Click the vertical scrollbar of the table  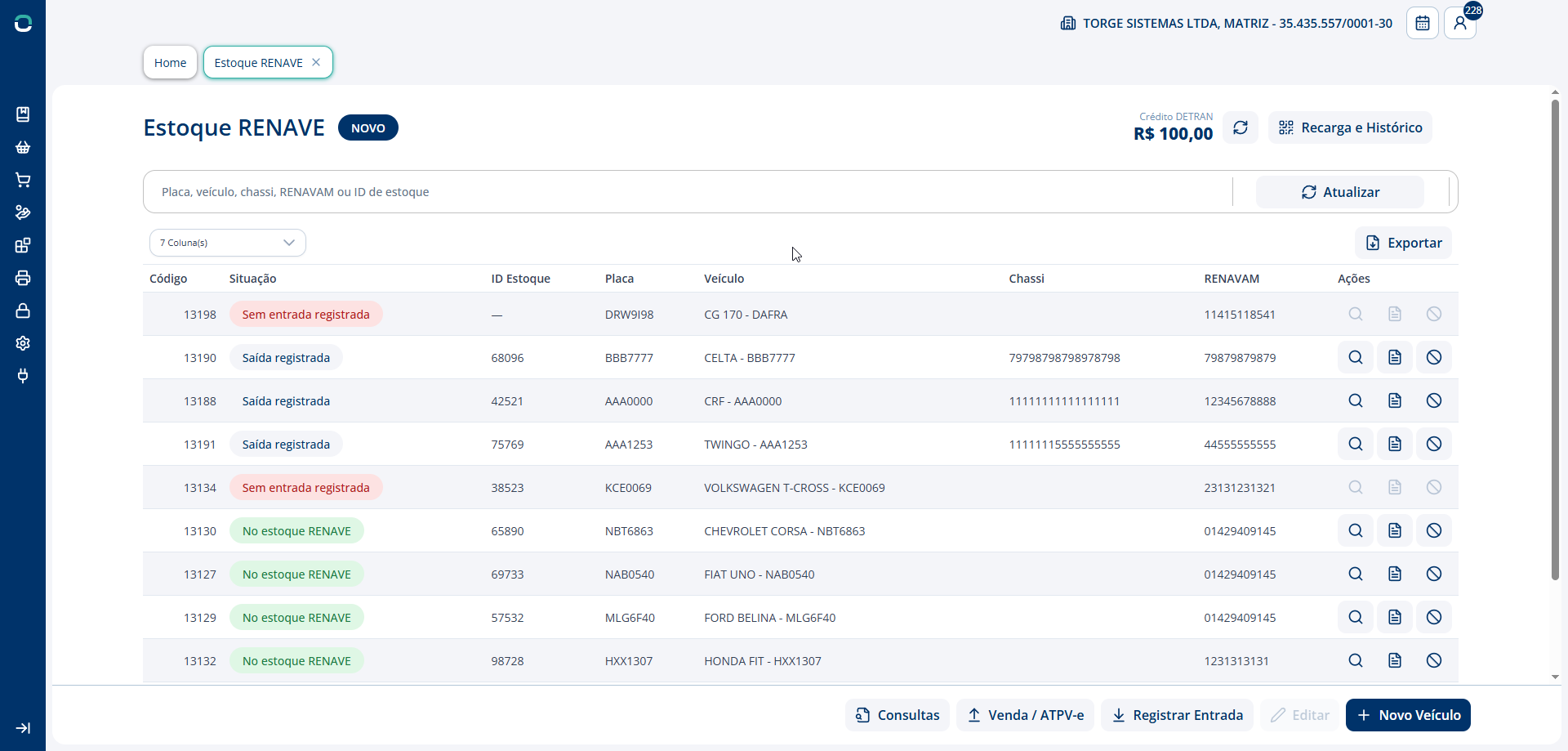tap(1555, 340)
